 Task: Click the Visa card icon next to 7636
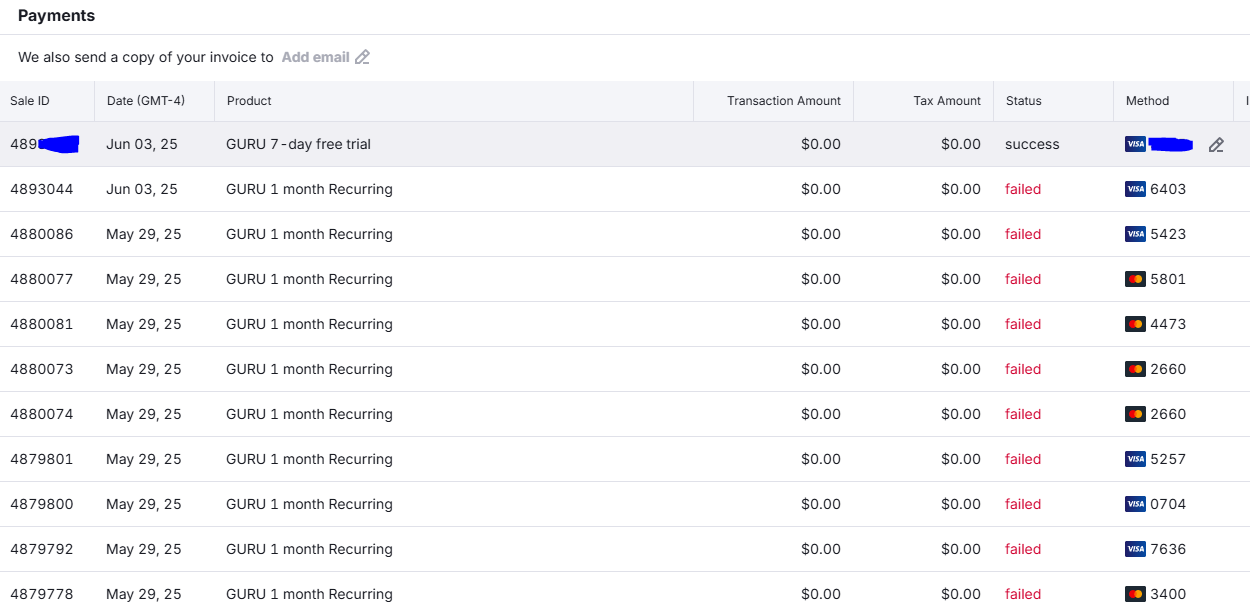click(1135, 549)
